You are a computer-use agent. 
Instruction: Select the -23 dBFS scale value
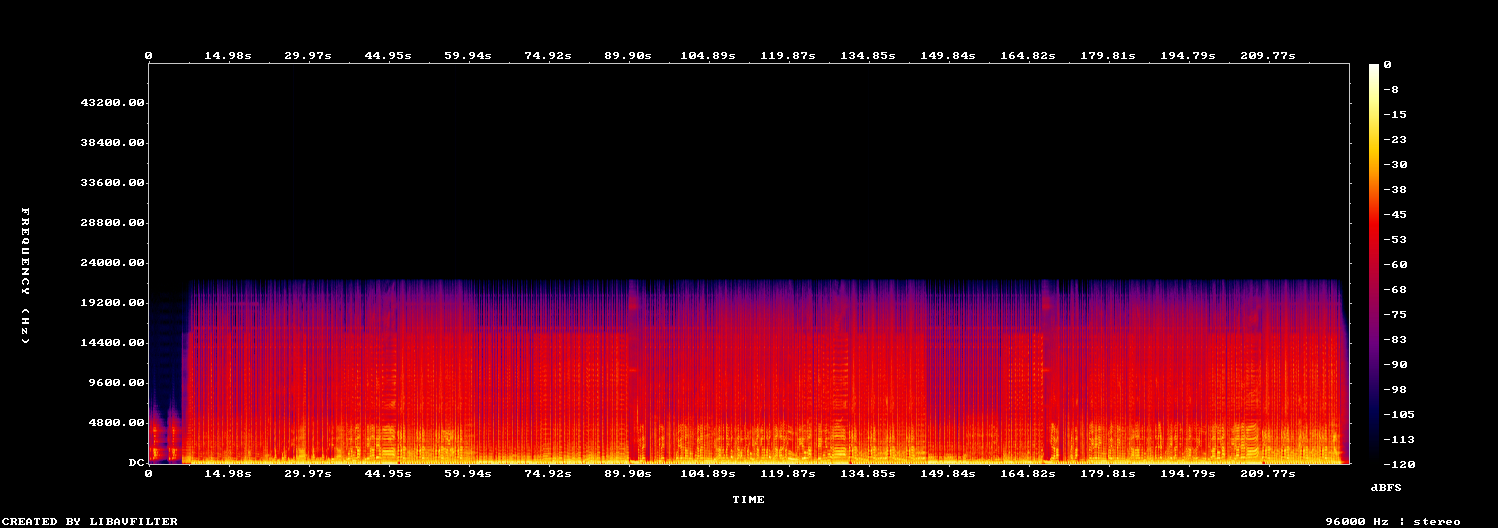pyautogui.click(x=1396, y=139)
